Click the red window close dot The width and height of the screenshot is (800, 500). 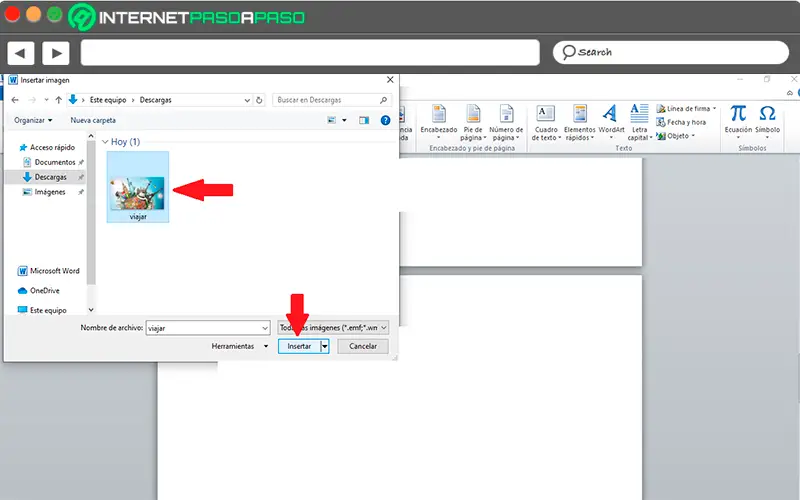12,14
